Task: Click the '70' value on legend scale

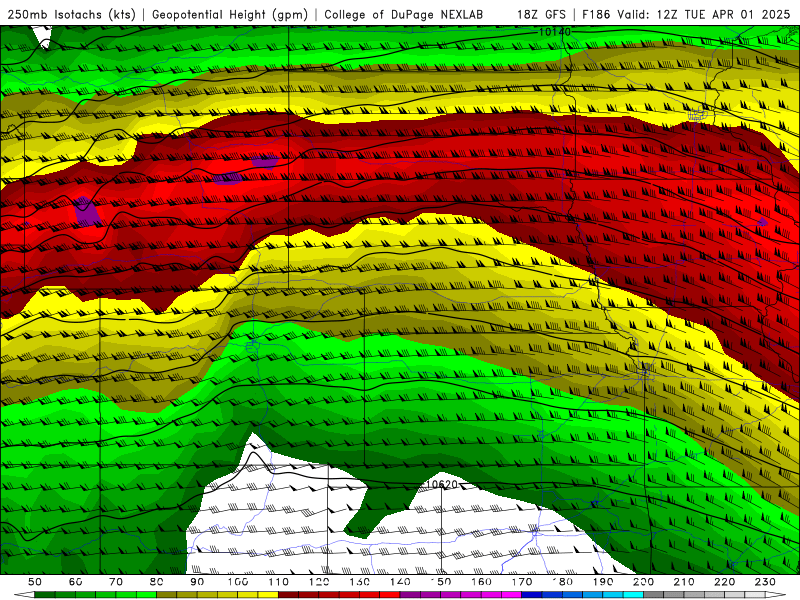Action: click(x=116, y=582)
